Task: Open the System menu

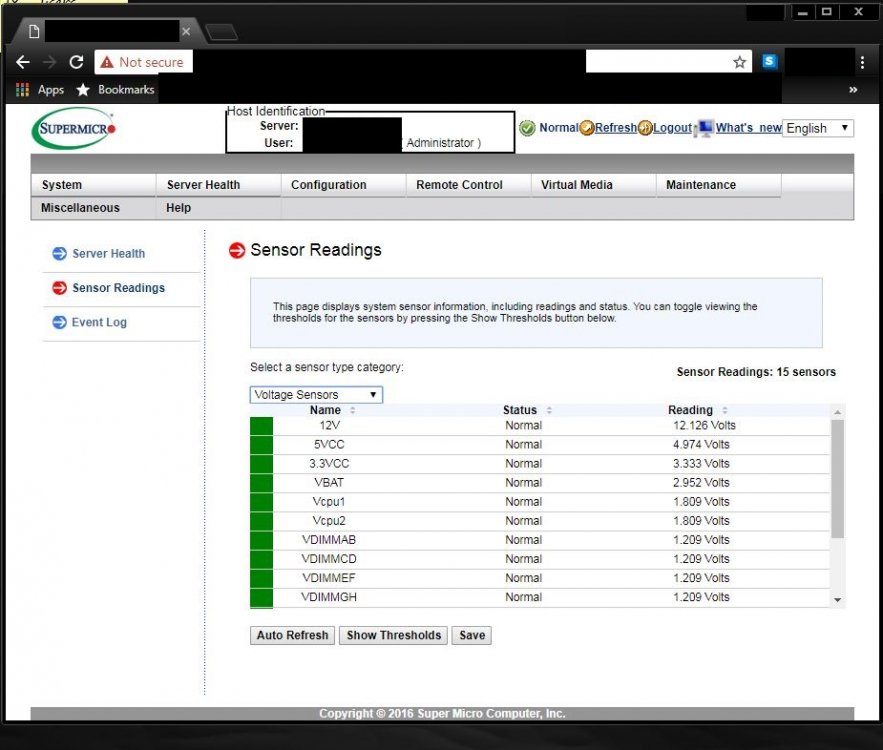Action: 93,185
